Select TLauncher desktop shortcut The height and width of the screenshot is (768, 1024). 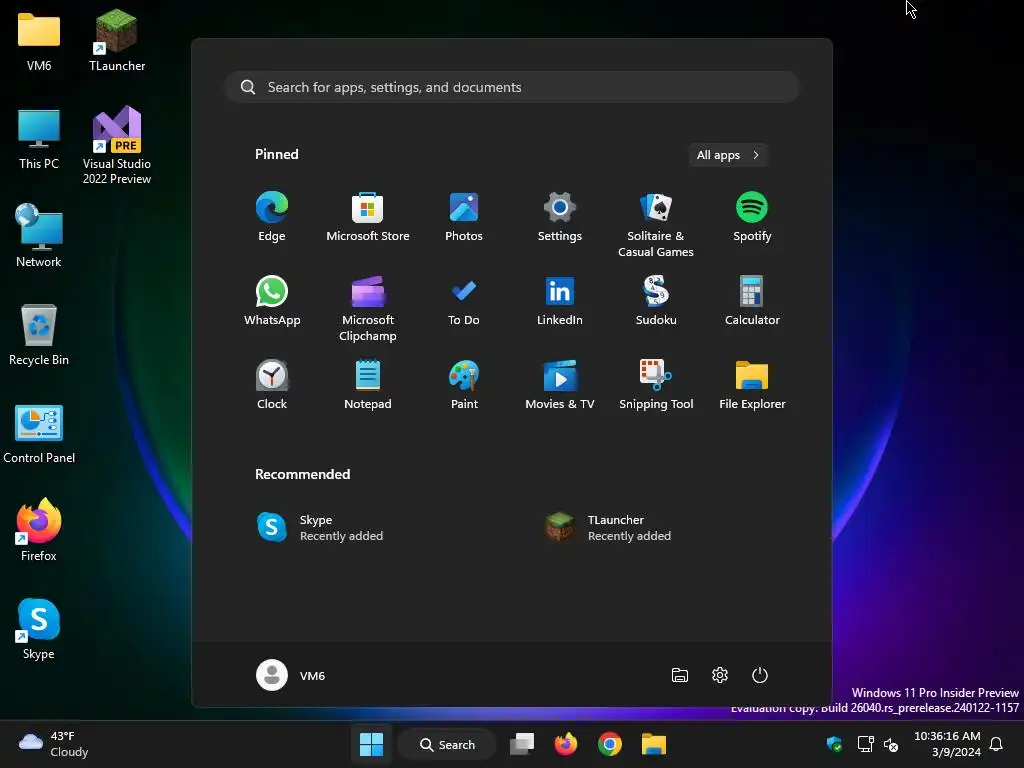[x=117, y=41]
